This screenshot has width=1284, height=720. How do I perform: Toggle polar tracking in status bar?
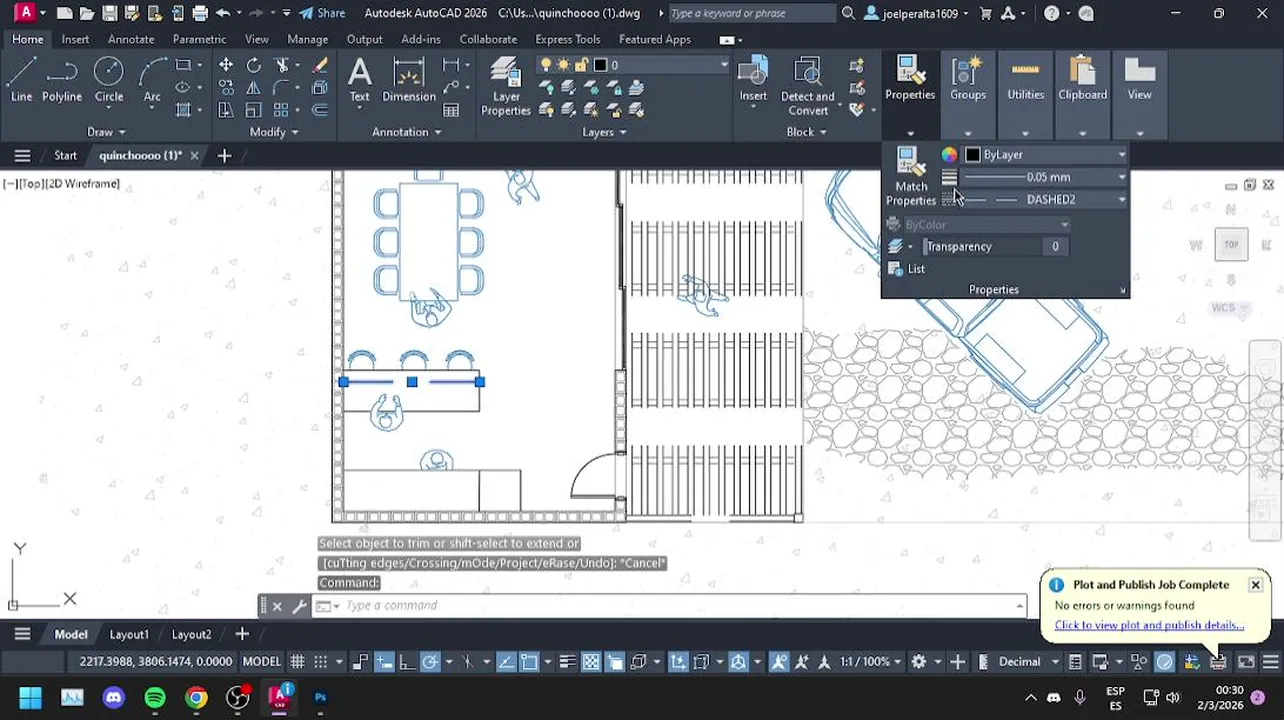(x=430, y=662)
